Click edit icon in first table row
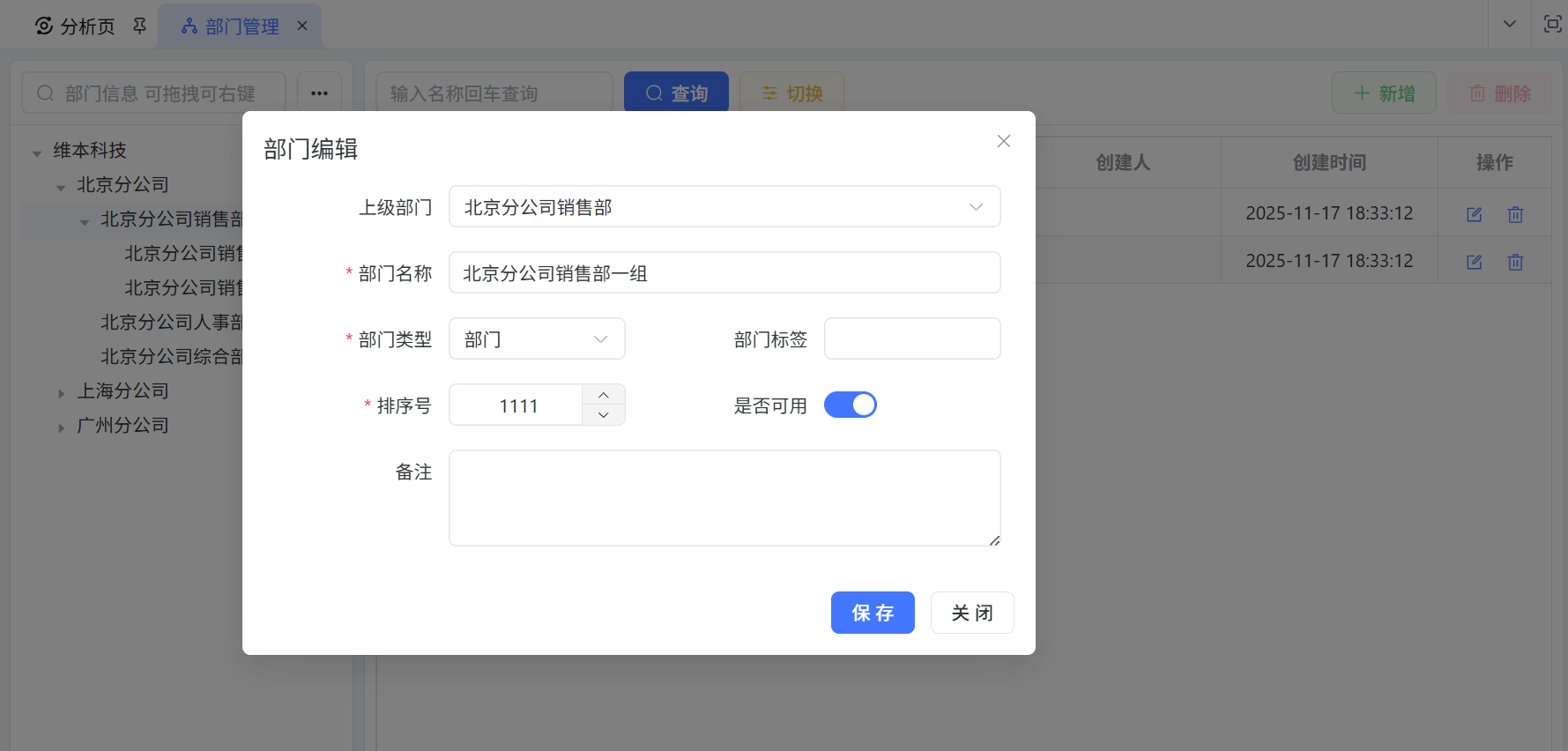 coord(1474,214)
